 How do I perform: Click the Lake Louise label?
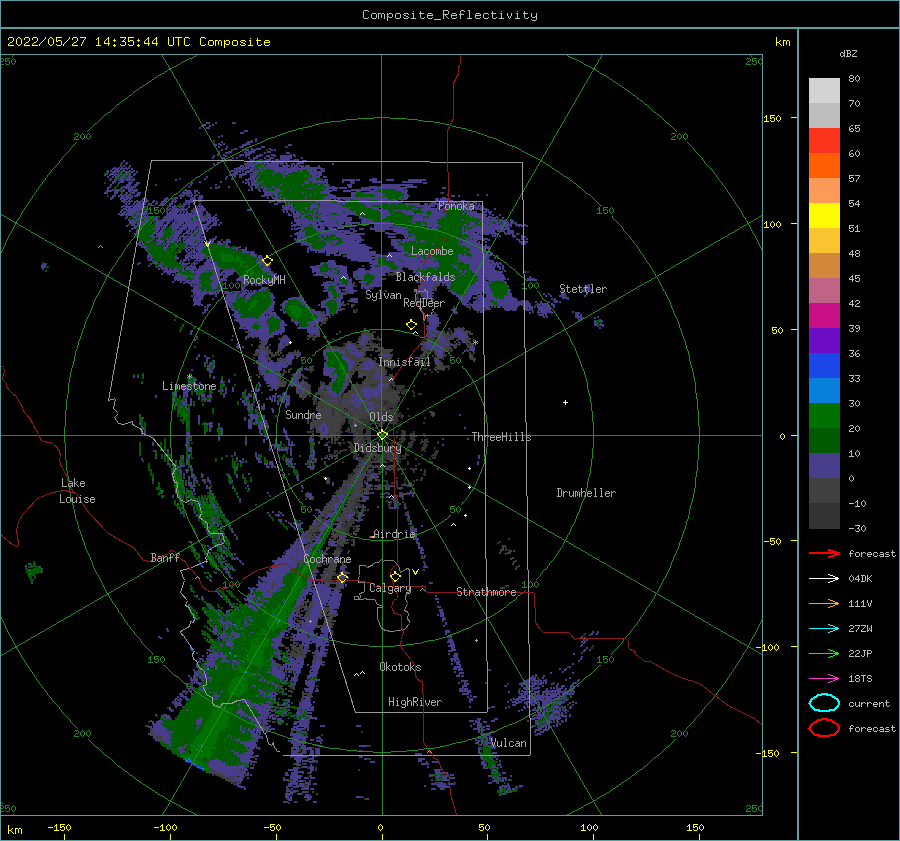(x=77, y=491)
